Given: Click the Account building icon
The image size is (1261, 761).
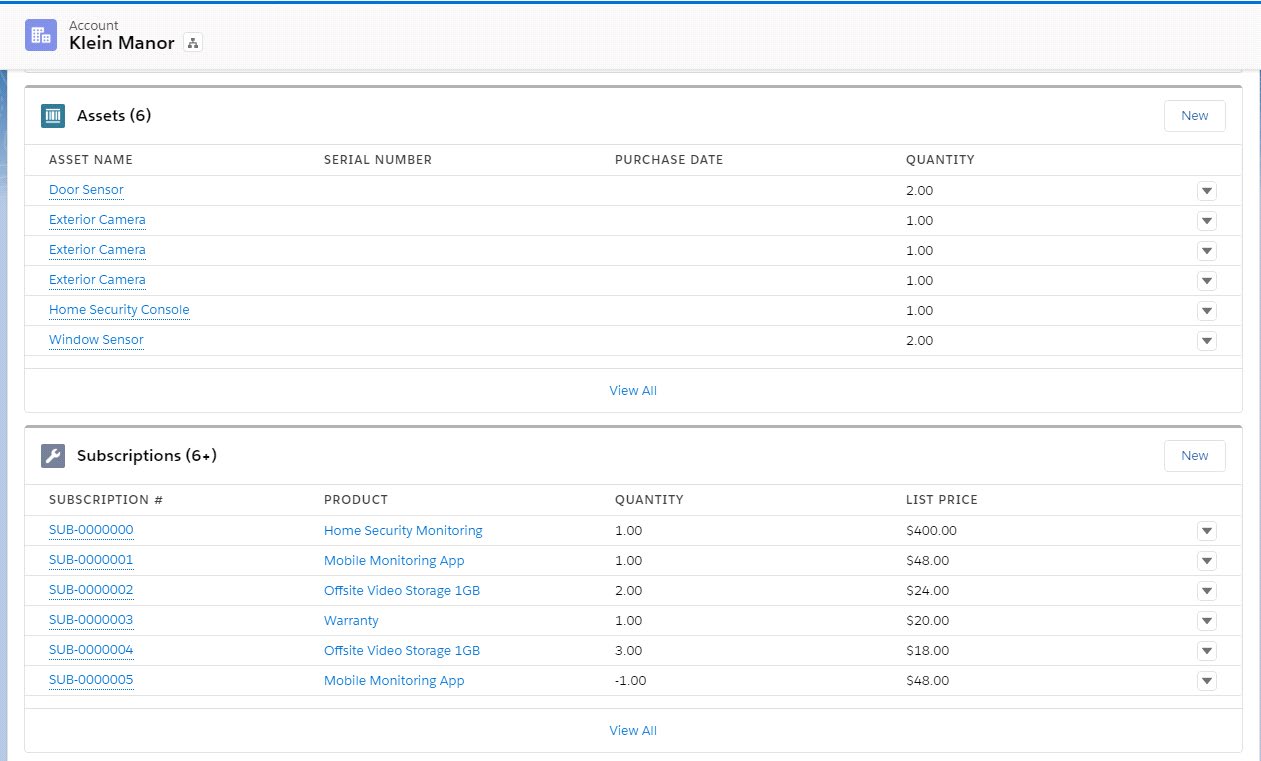Looking at the screenshot, I should pyautogui.click(x=41, y=35).
